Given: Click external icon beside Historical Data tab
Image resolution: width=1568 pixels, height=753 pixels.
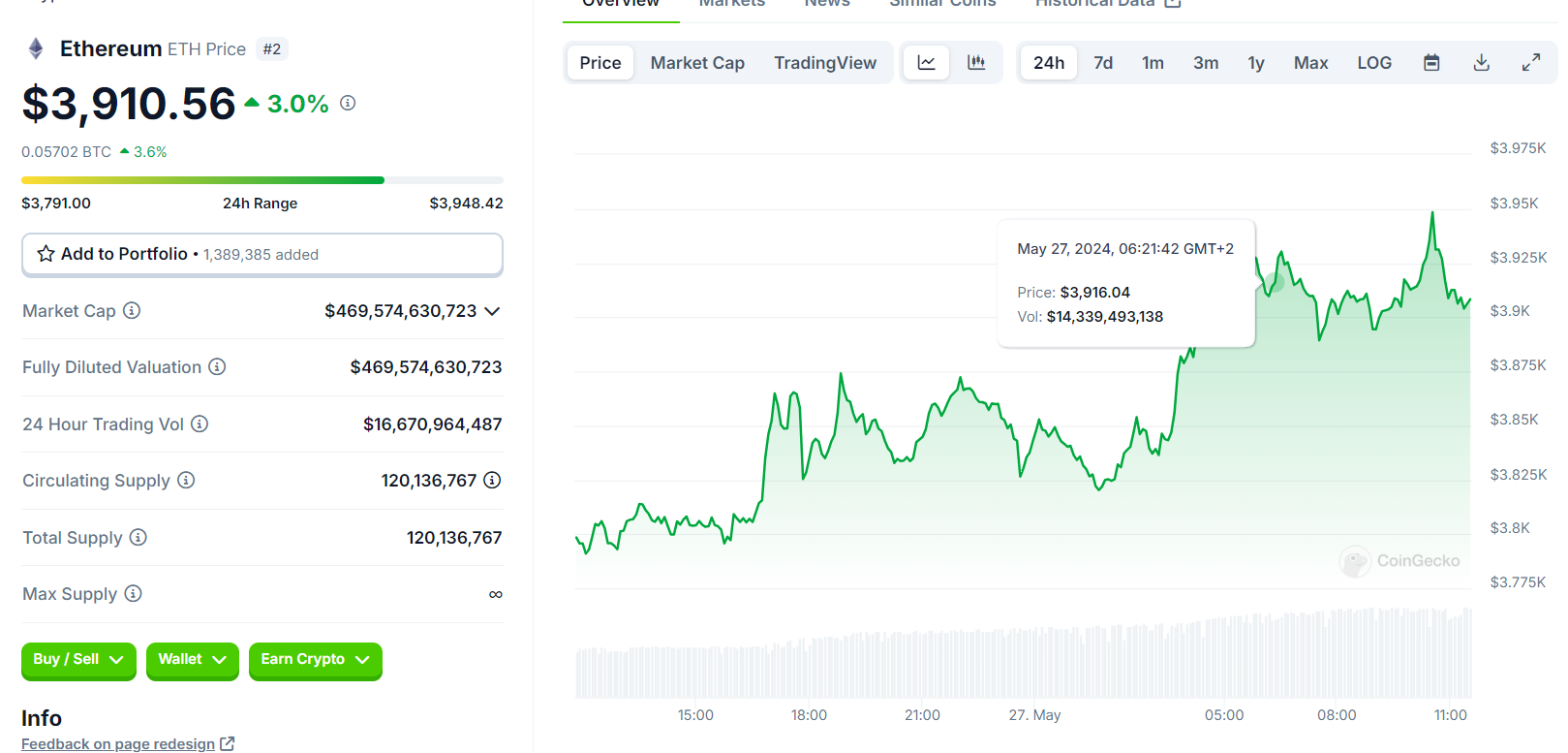Looking at the screenshot, I should [1173, 3].
